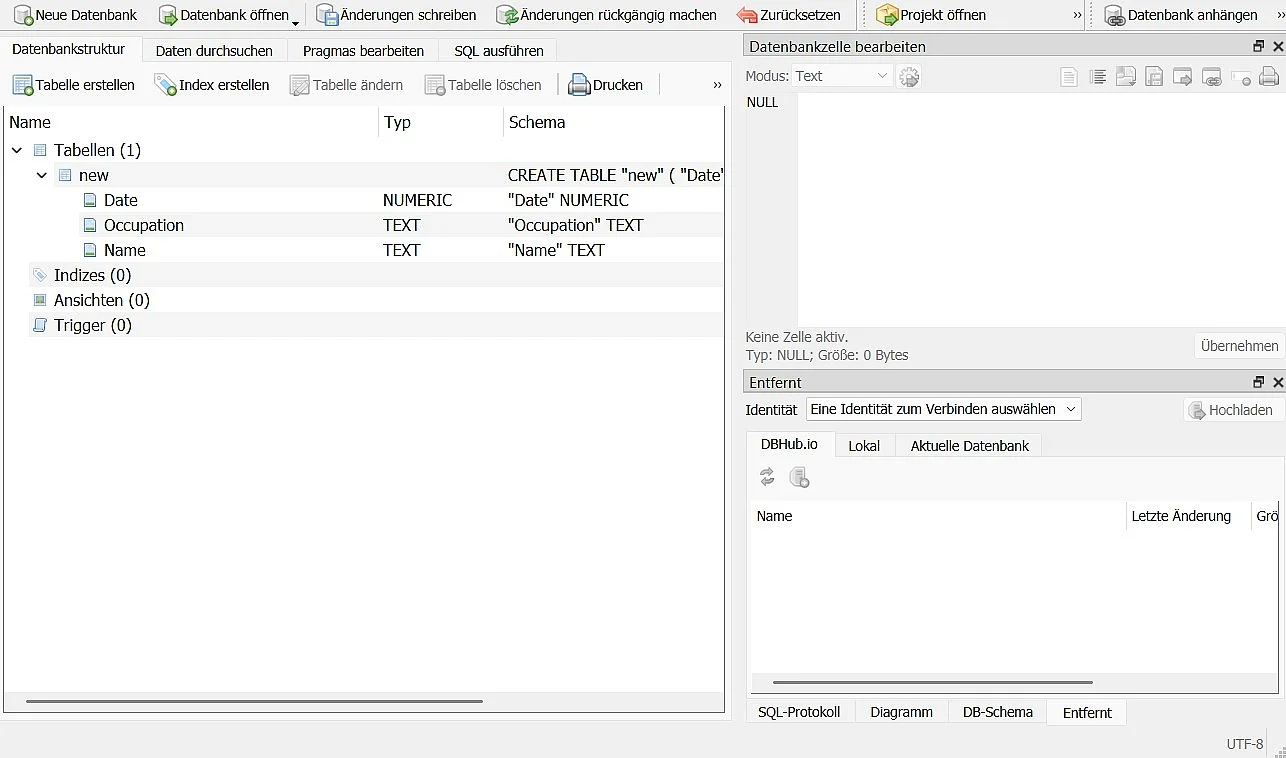Click the refresh icon under DBHub.io tab
This screenshot has width=1286, height=758.
[x=768, y=478]
